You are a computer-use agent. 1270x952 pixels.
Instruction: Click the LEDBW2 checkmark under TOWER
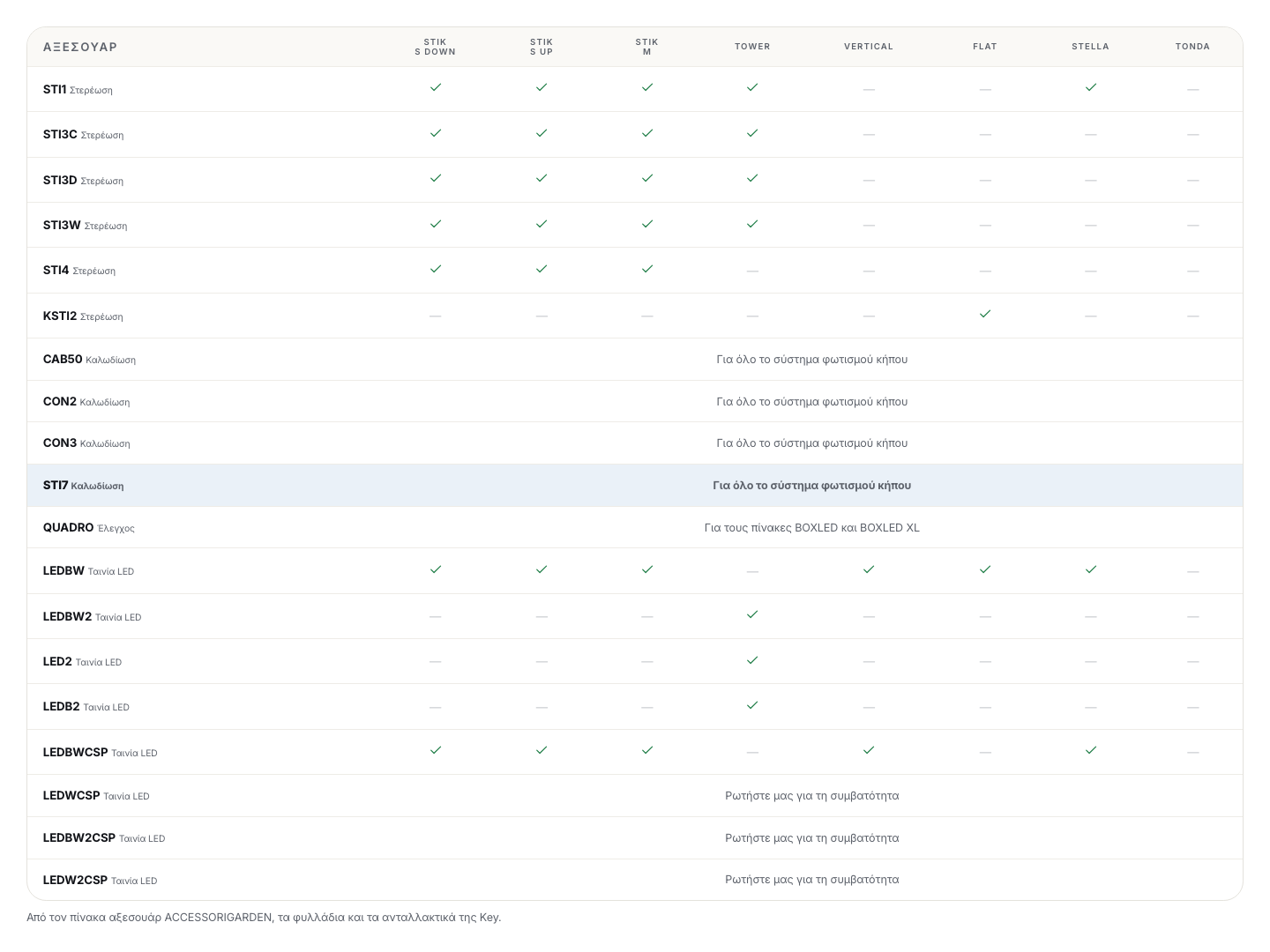point(752,614)
